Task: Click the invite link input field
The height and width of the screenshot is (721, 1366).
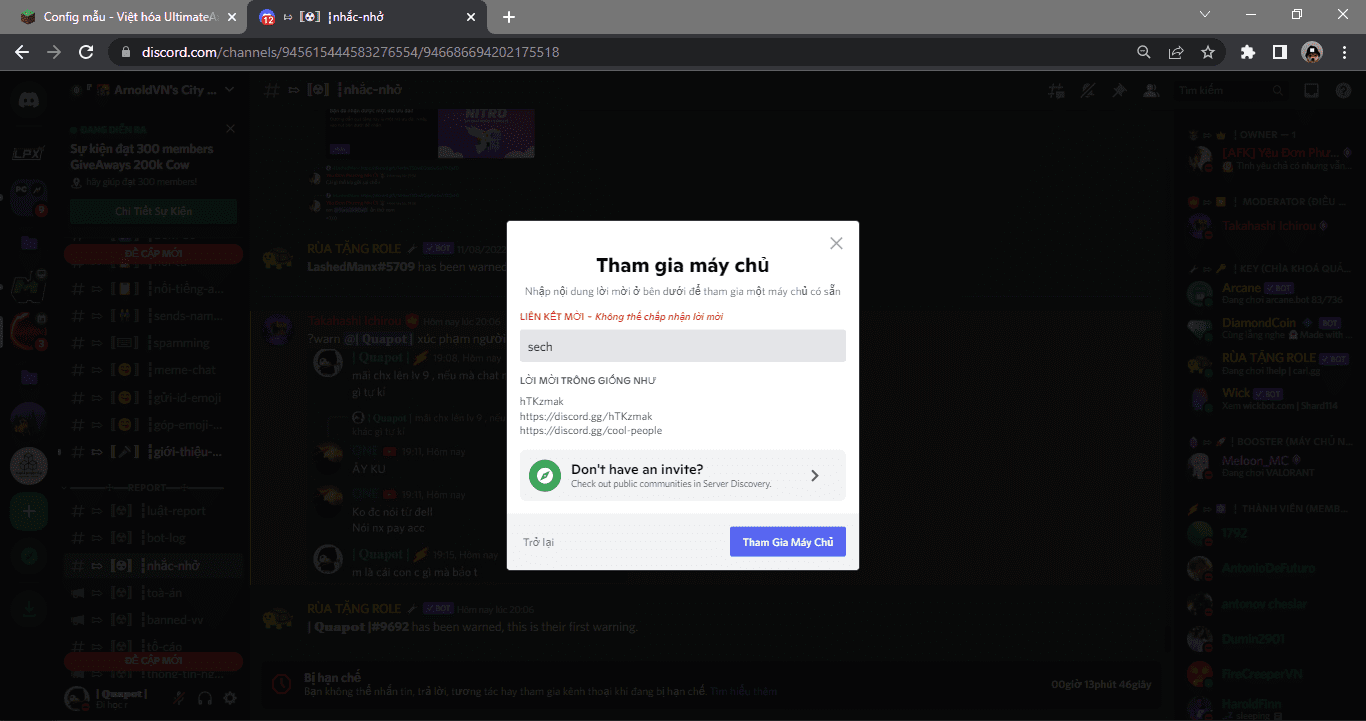Action: pos(683,346)
